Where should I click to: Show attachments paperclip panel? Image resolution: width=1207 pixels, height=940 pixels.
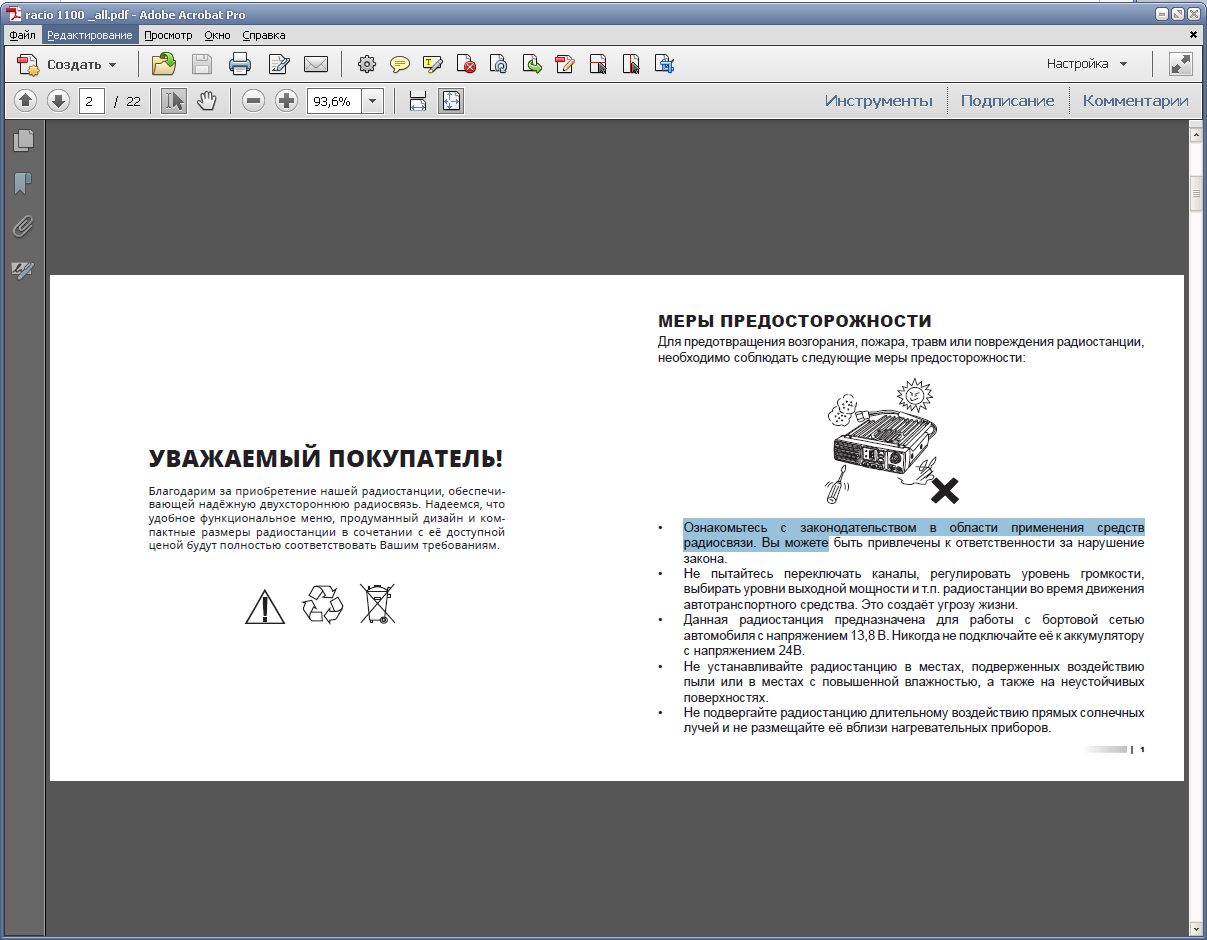23,227
